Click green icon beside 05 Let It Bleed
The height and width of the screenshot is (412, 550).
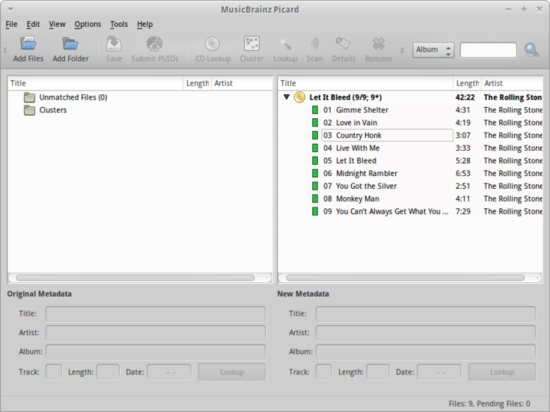[x=315, y=161]
